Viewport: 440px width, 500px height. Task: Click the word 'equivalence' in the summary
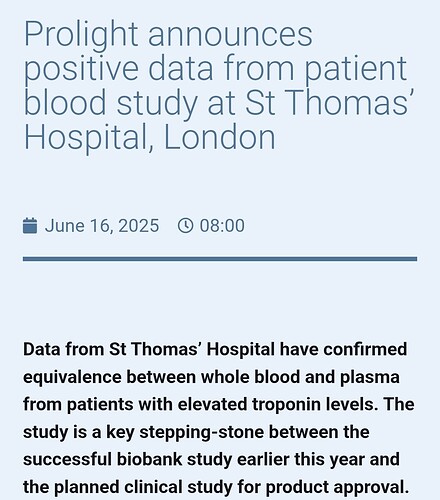point(72,378)
